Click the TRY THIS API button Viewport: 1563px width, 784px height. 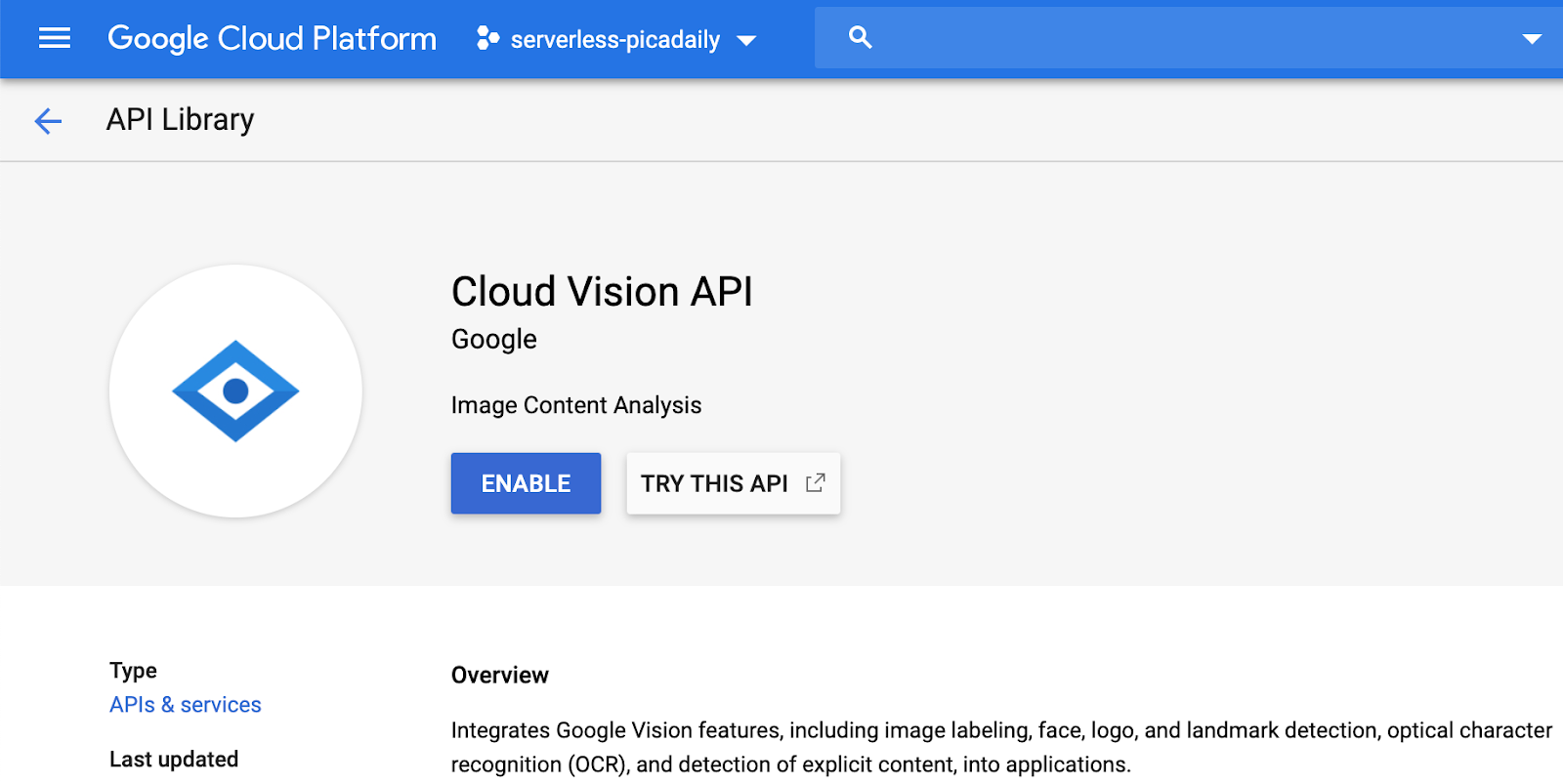(x=714, y=483)
